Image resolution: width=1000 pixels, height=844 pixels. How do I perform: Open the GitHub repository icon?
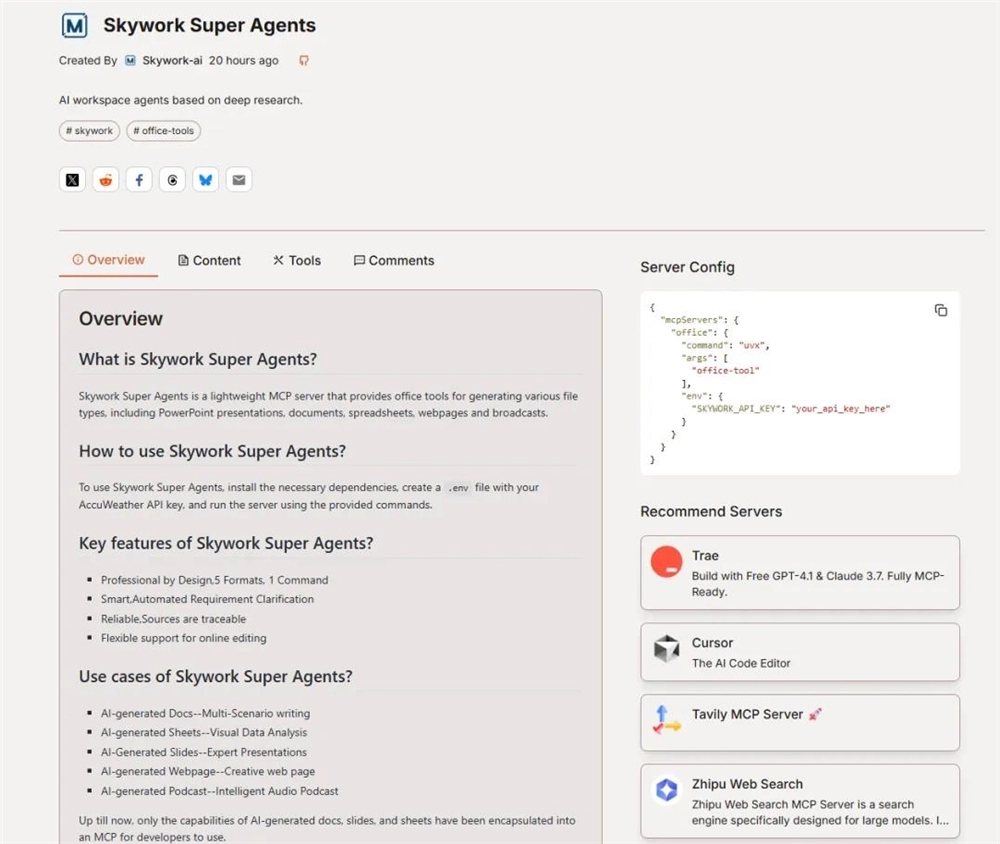pyautogui.click(x=304, y=61)
